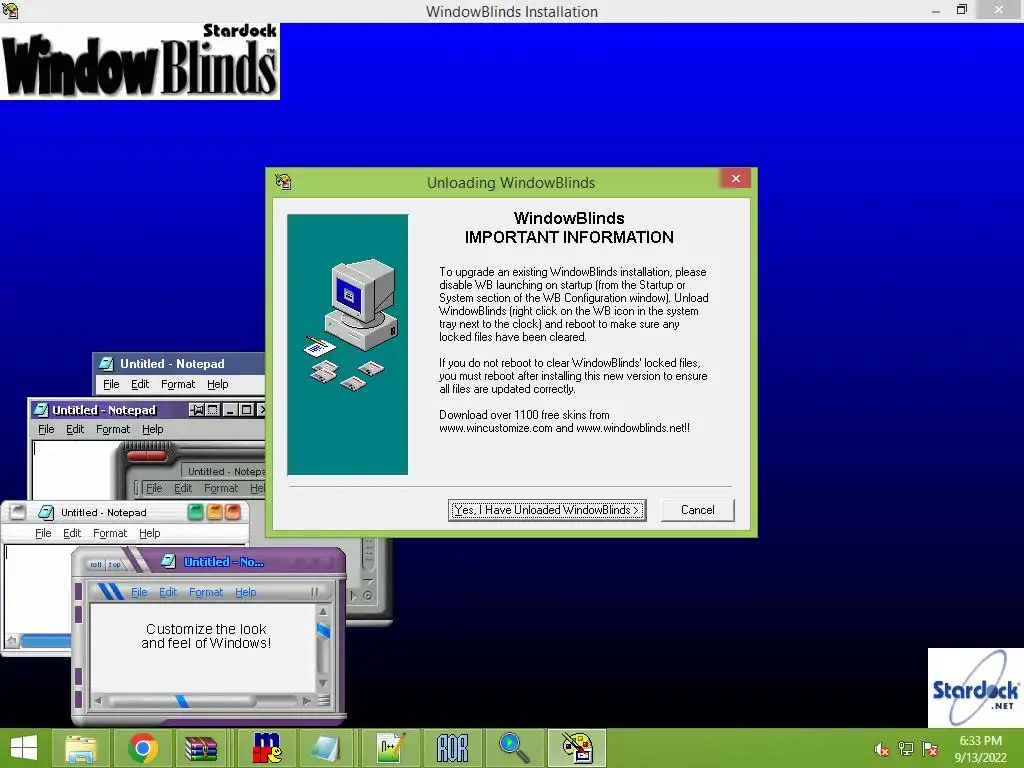Open the Notepad++ pencil taskbar icon
This screenshot has height=768, width=1024.
pos(391,748)
